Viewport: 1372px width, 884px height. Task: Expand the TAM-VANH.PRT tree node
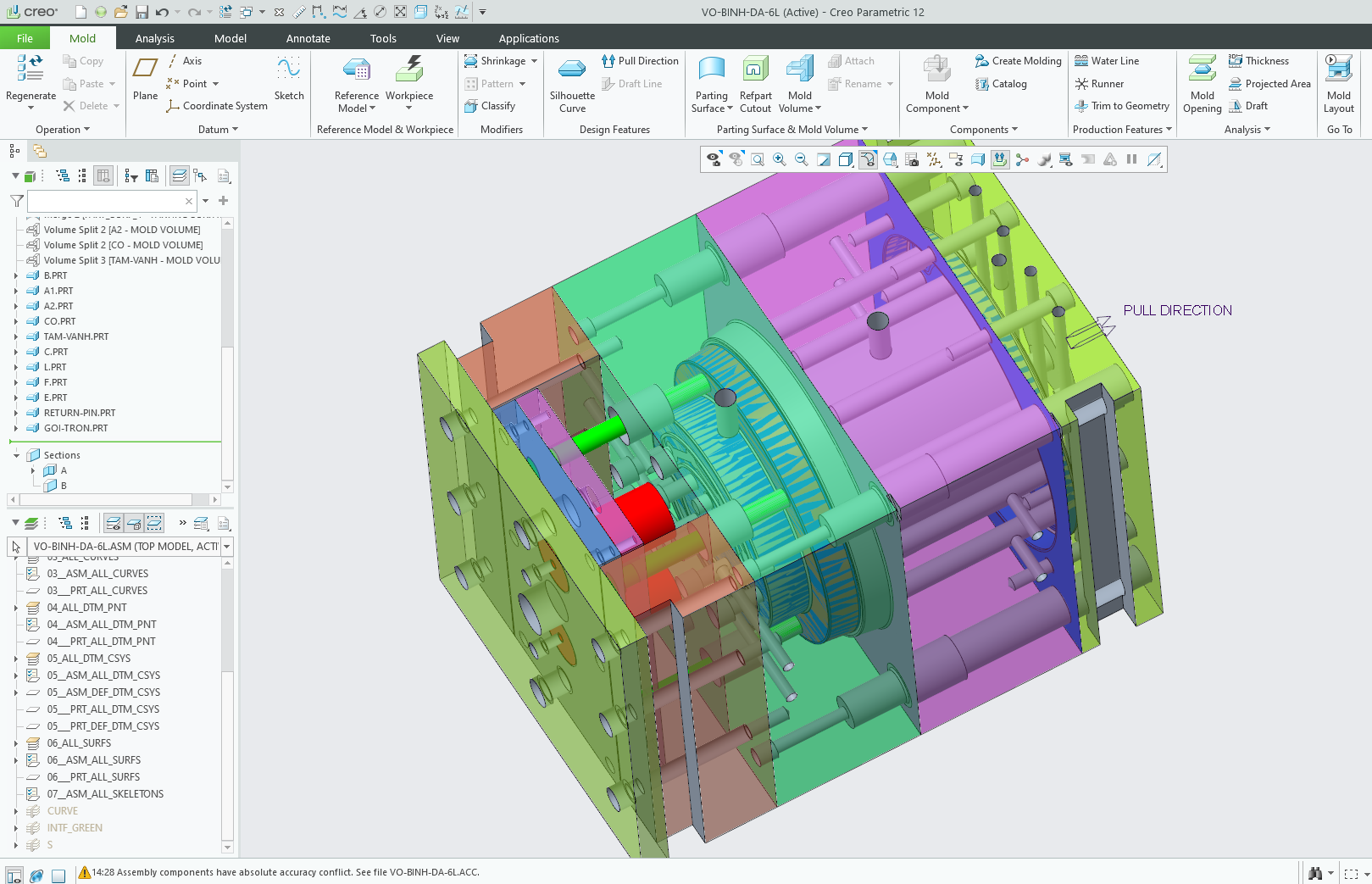[x=16, y=336]
